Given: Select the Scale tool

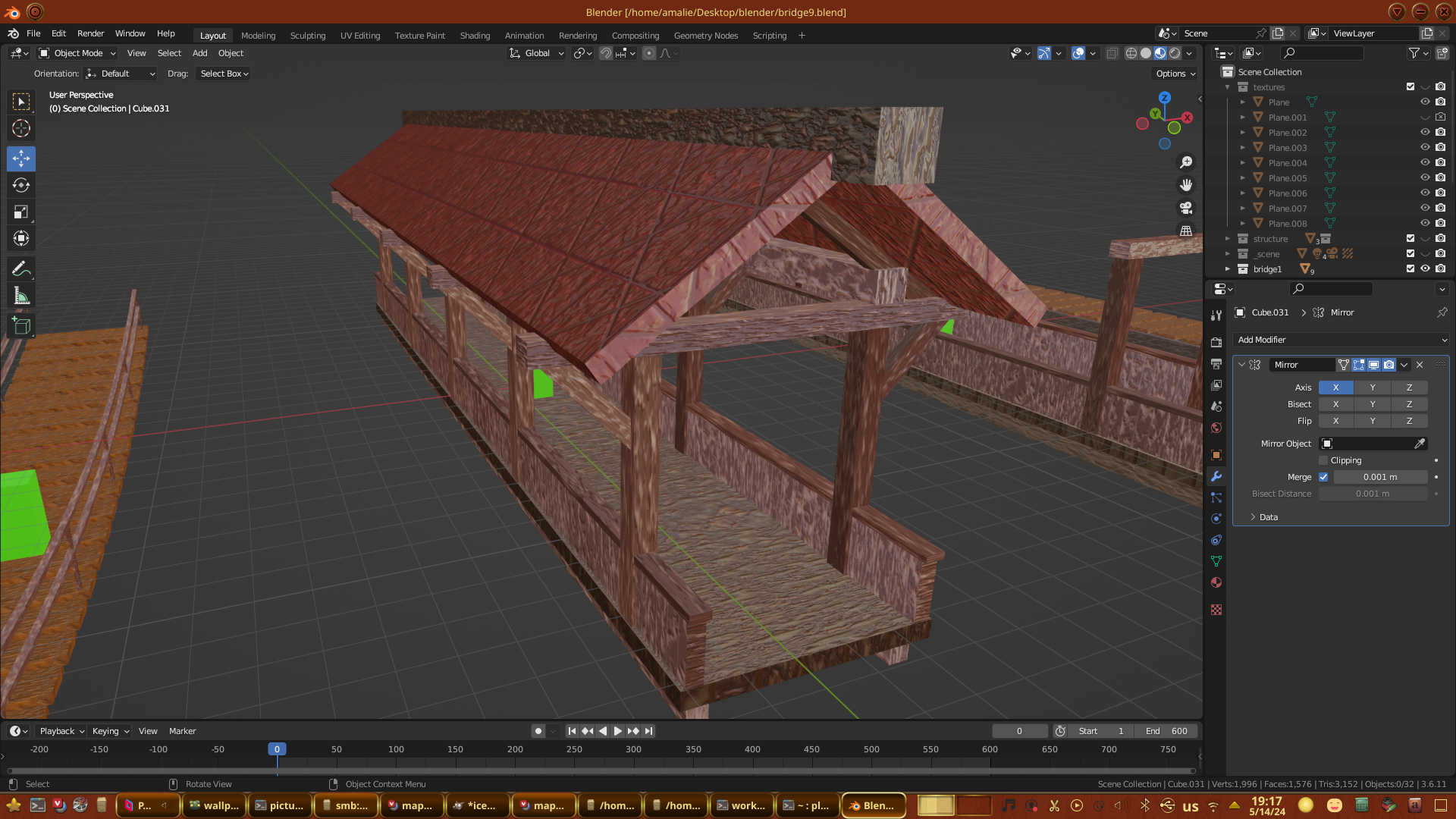Looking at the screenshot, I should pos(21,212).
